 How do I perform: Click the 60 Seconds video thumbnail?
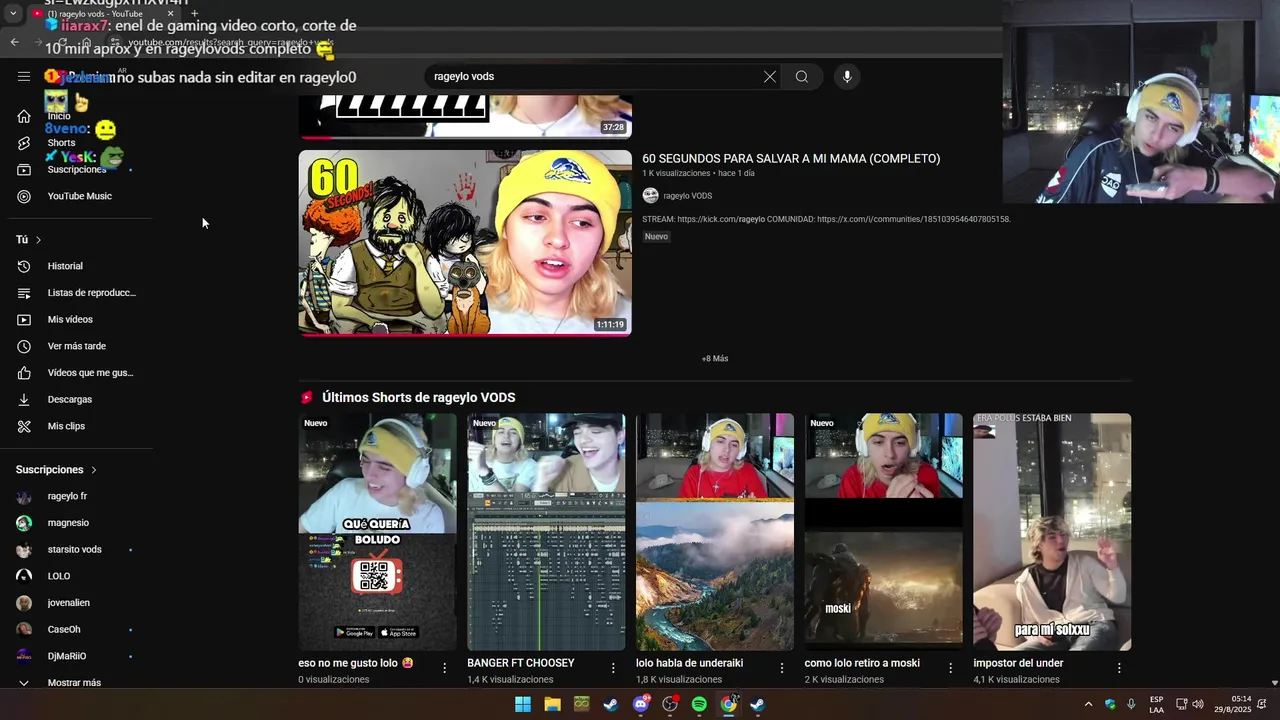[x=465, y=243]
